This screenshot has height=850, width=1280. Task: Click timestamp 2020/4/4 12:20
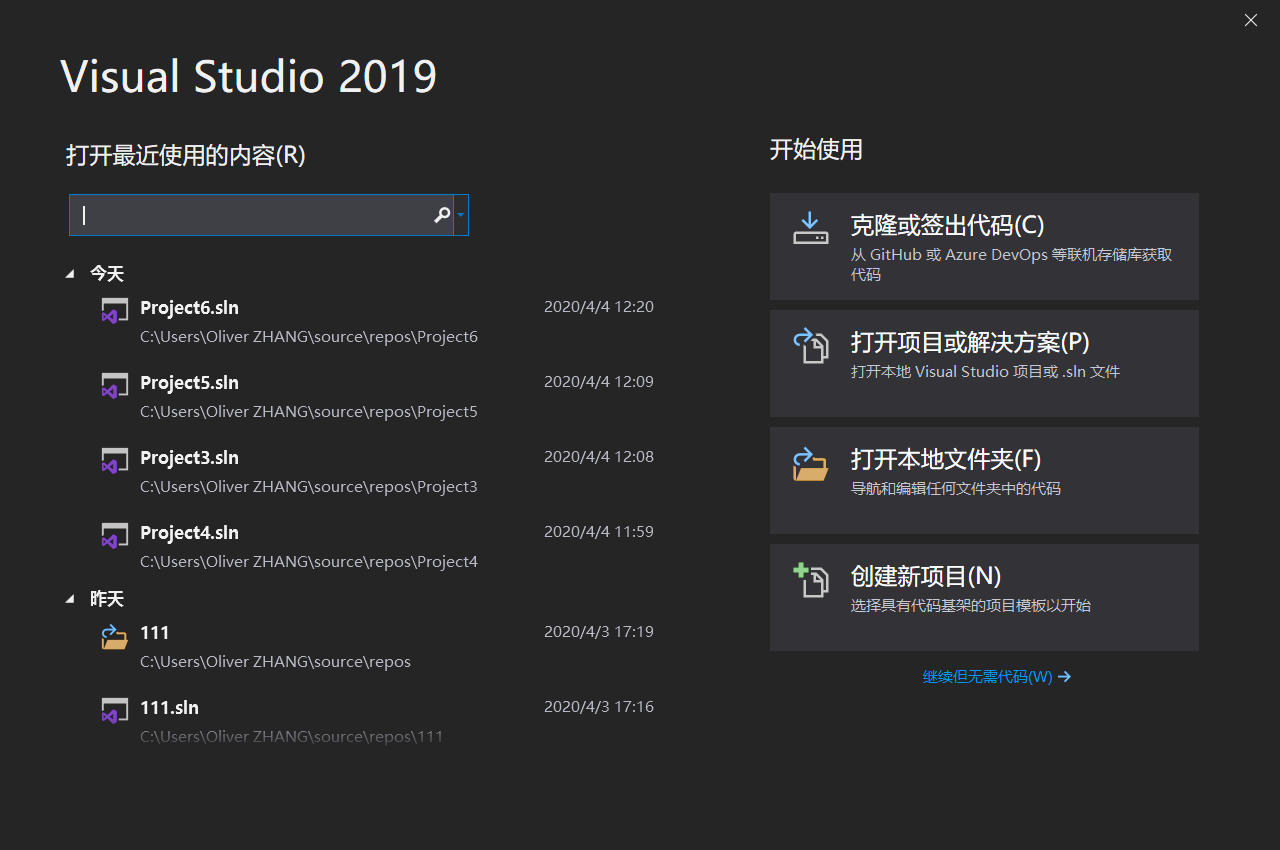point(599,307)
